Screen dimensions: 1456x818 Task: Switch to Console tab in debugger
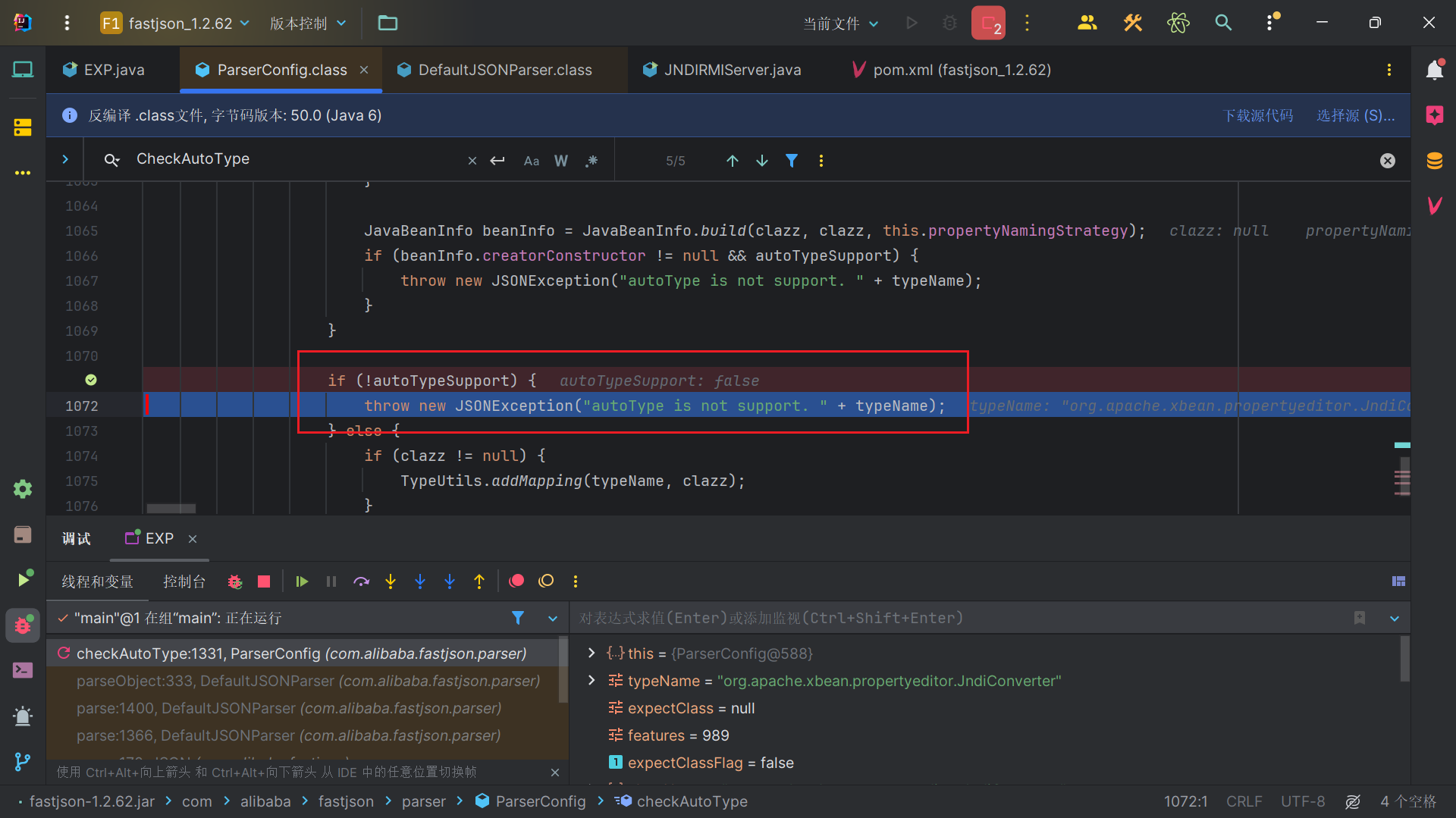click(184, 581)
